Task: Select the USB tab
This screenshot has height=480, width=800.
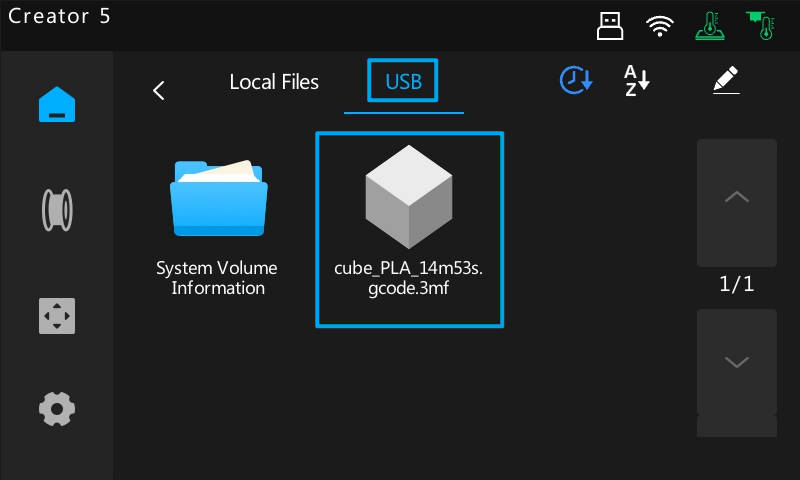Action: pos(403,81)
